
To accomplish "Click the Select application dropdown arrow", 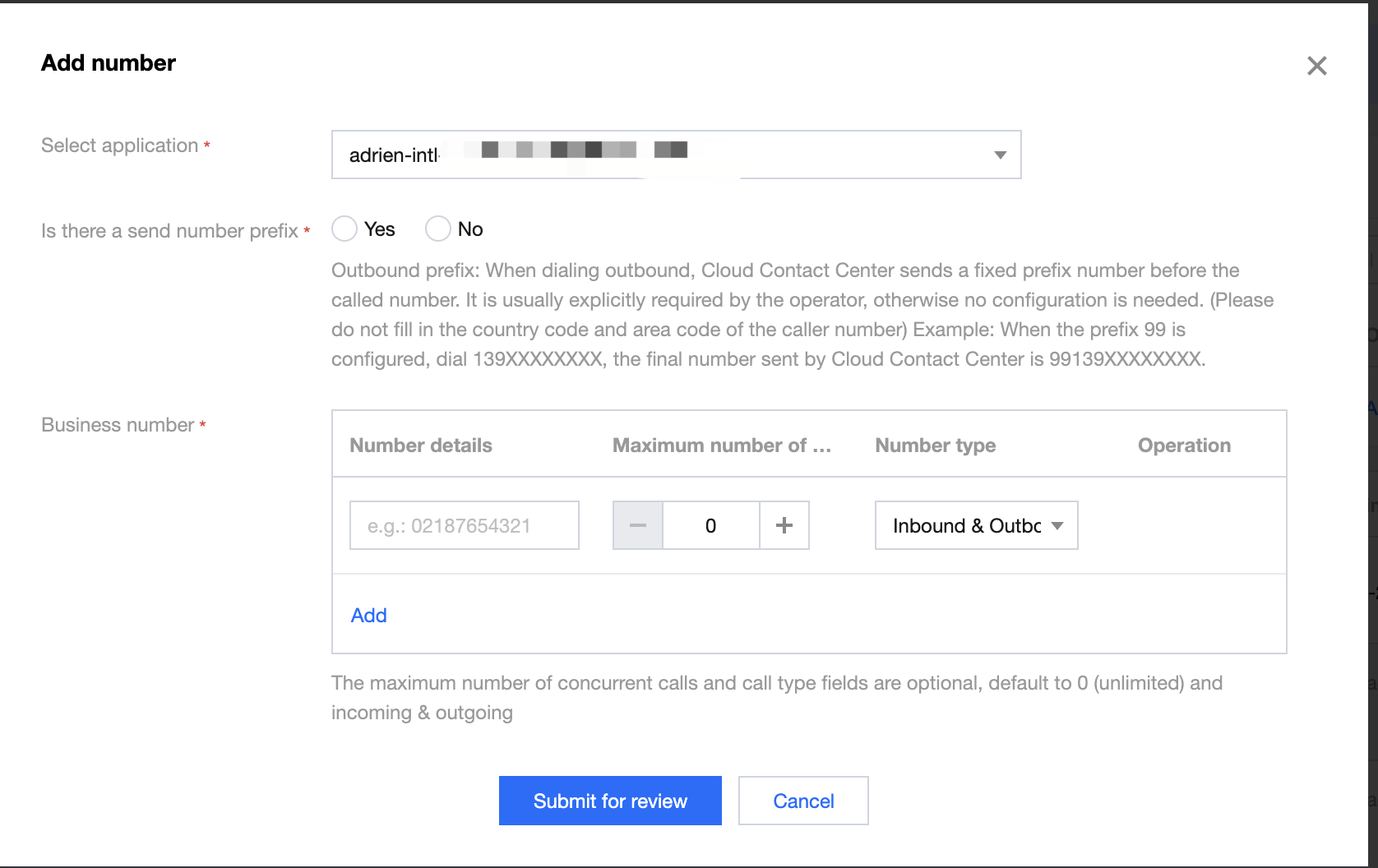I will click(x=1000, y=155).
